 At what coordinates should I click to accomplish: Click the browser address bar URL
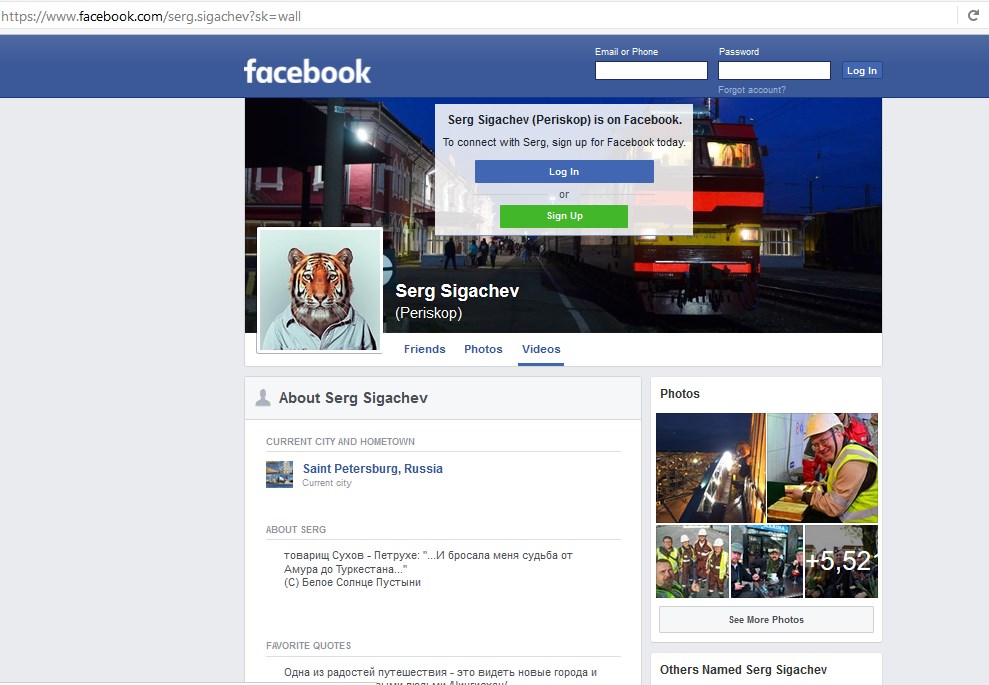pyautogui.click(x=151, y=16)
